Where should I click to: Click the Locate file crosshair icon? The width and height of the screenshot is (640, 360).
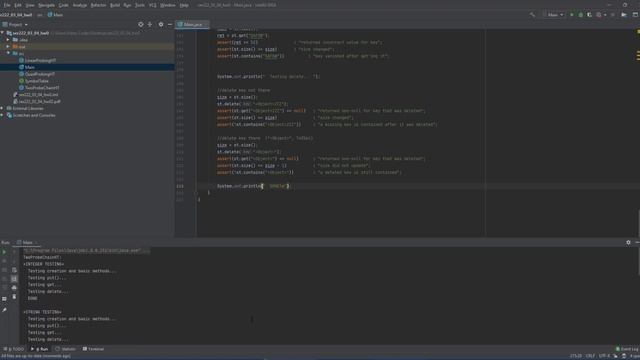click(140, 24)
